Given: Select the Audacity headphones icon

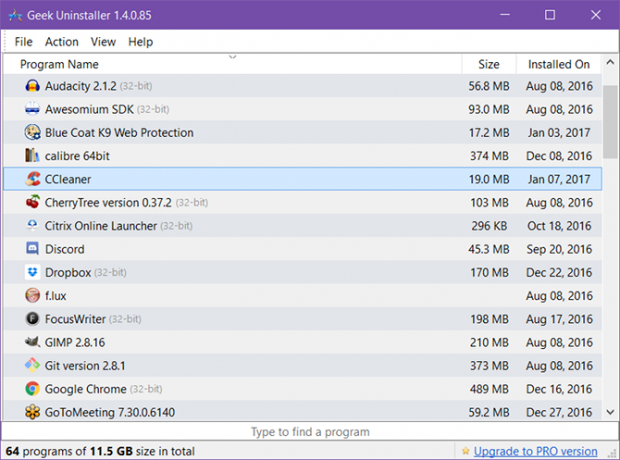Looking at the screenshot, I should (32, 86).
